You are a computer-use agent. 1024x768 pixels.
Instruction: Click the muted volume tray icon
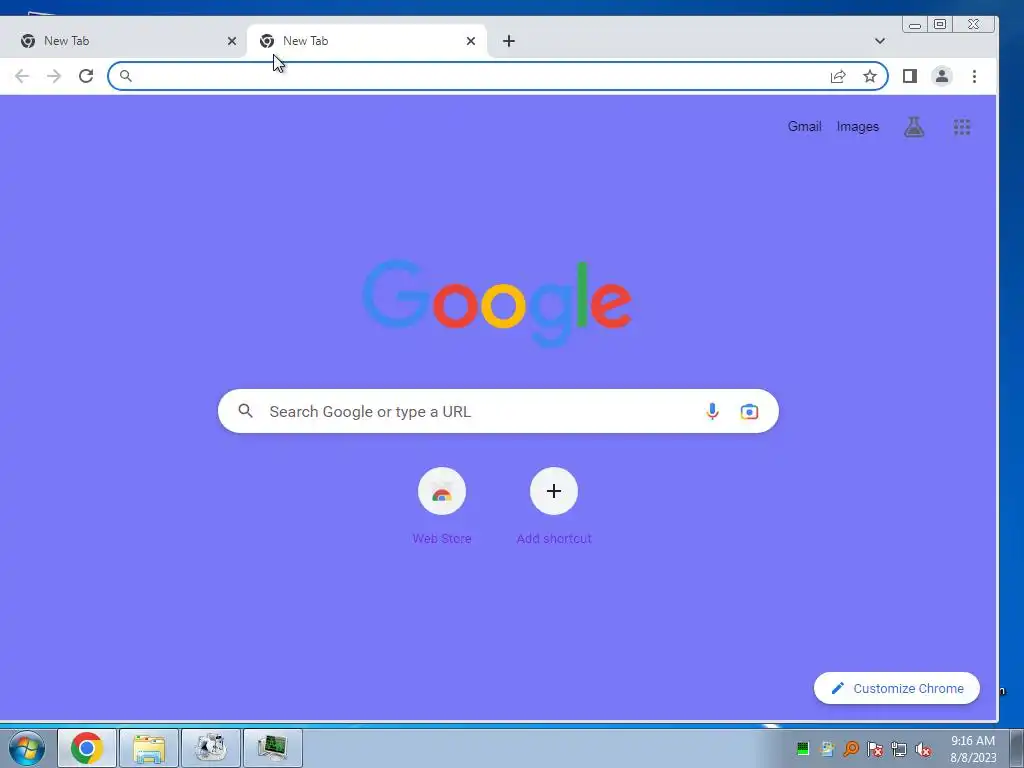coord(923,749)
